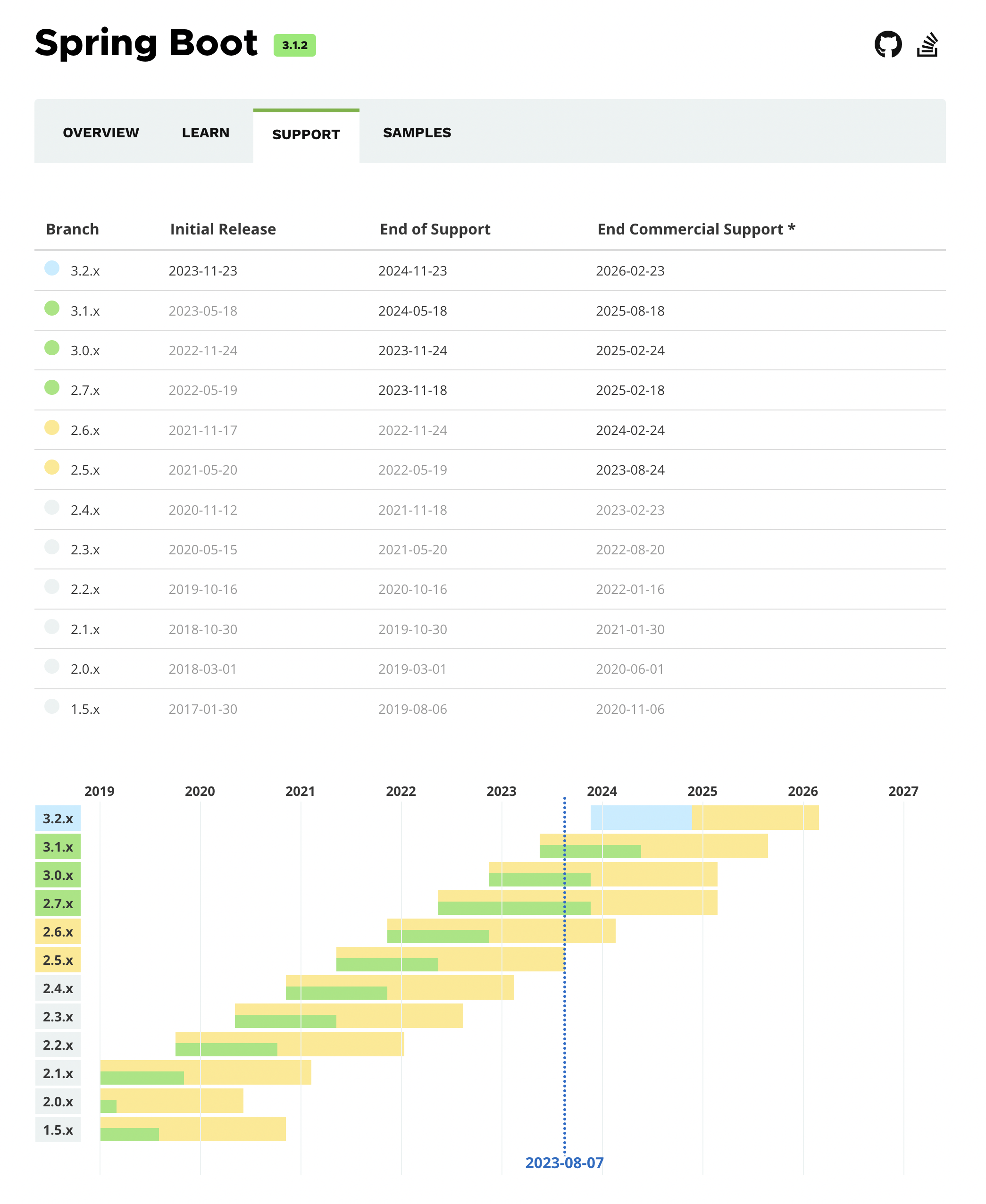Screen dimensions: 986x1204
Task: Click the 3.1.2 version badge
Action: pos(294,45)
